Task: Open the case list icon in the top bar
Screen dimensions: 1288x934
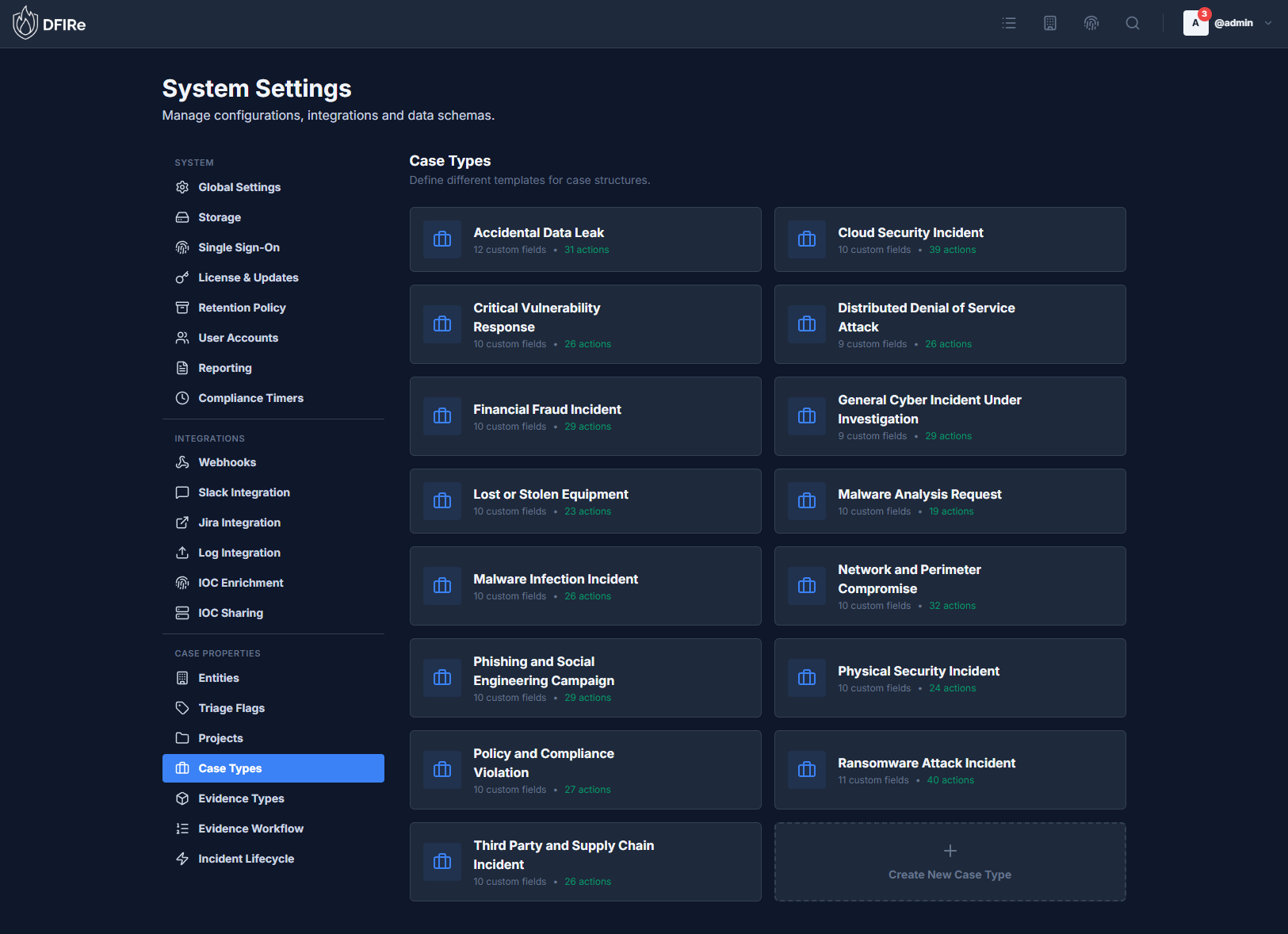Action: [1009, 23]
